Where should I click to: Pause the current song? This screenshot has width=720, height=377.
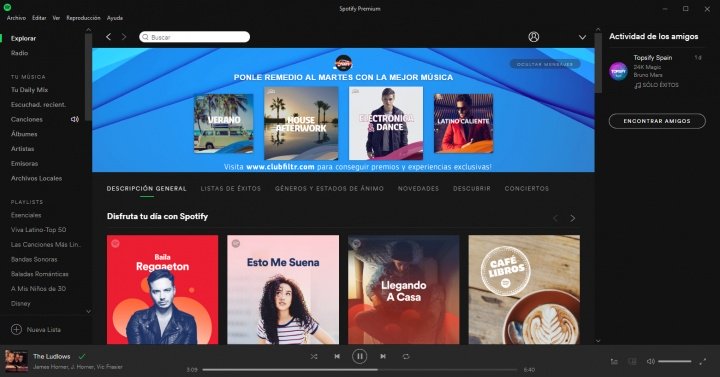[x=360, y=356]
